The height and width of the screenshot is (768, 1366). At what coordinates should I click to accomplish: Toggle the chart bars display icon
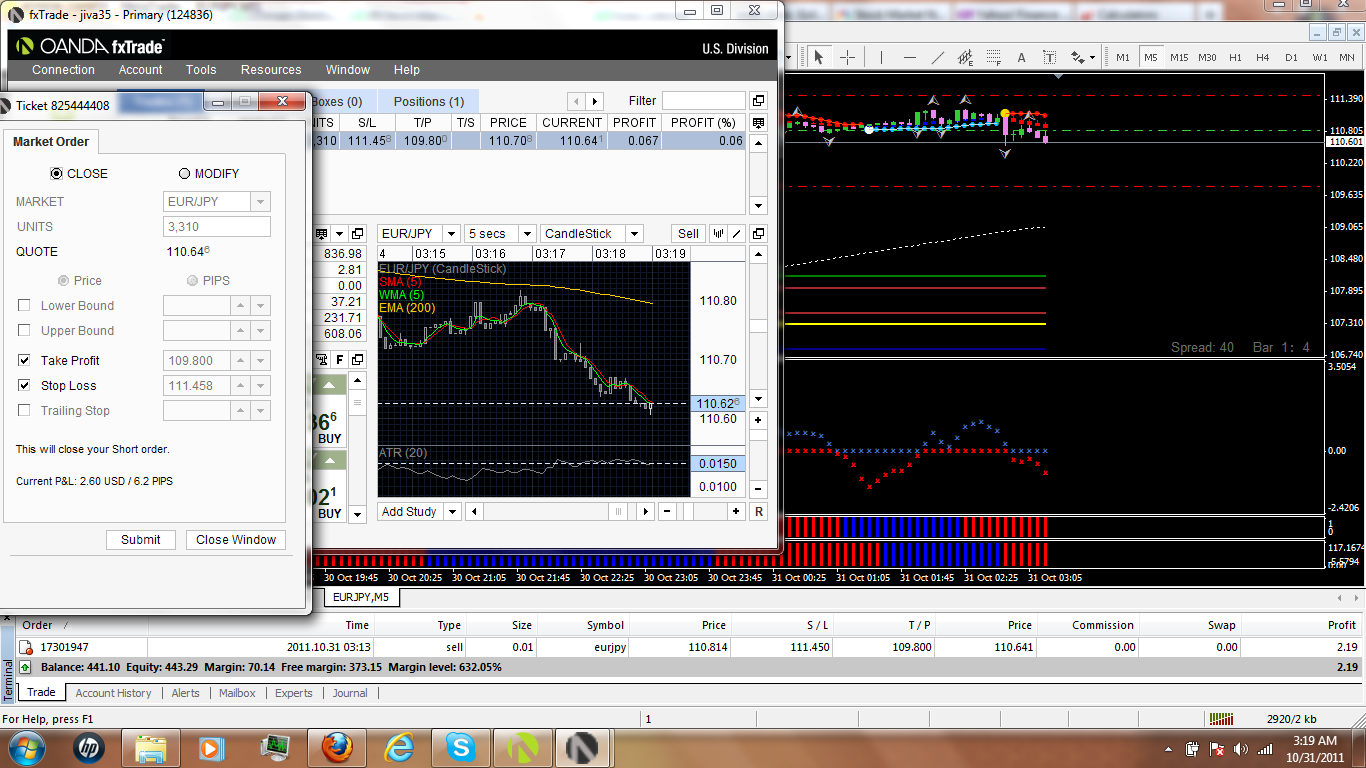pyautogui.click(x=719, y=233)
